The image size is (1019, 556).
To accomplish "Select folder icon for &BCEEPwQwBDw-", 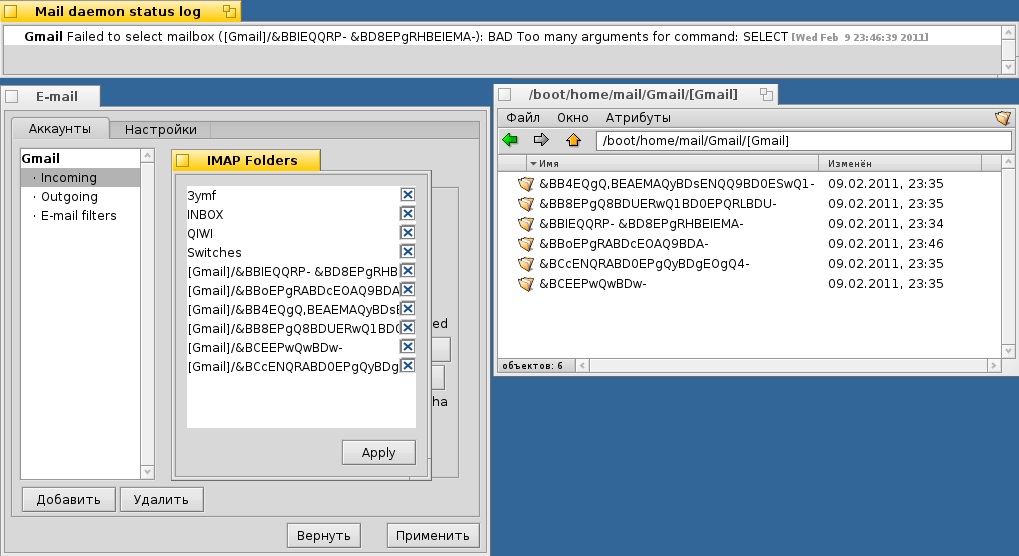I will (526, 284).
